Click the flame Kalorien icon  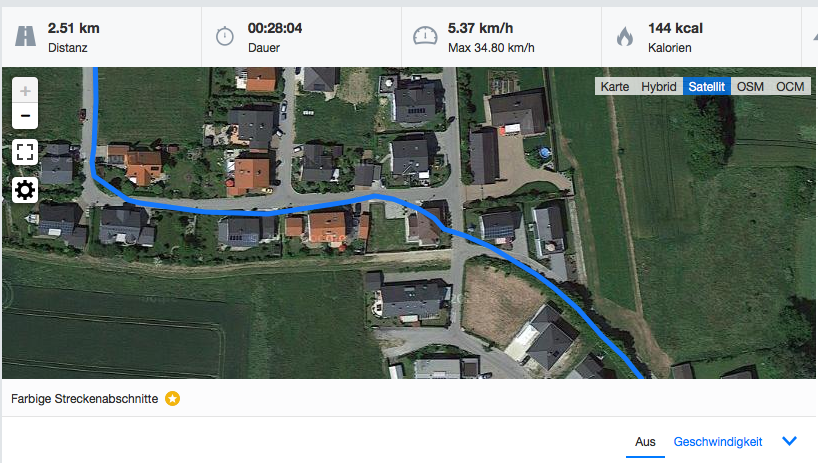625,36
